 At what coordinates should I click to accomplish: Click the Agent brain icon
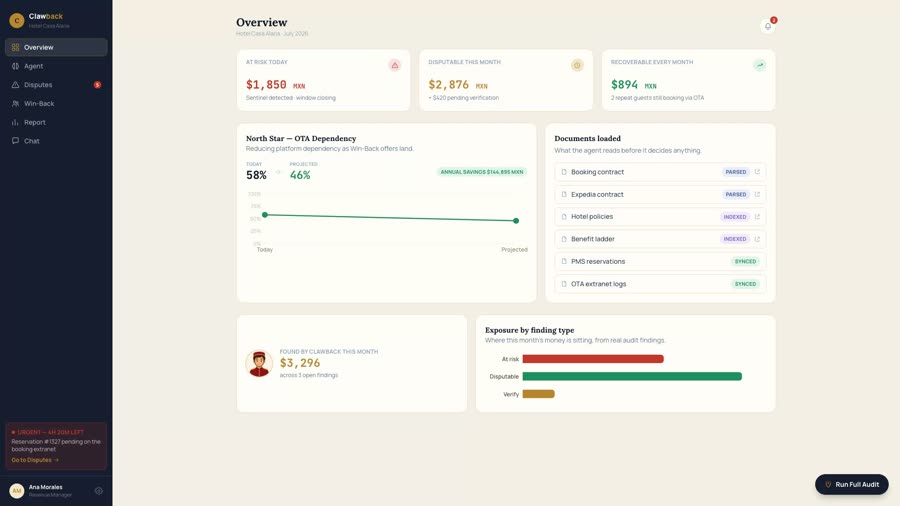pos(15,66)
